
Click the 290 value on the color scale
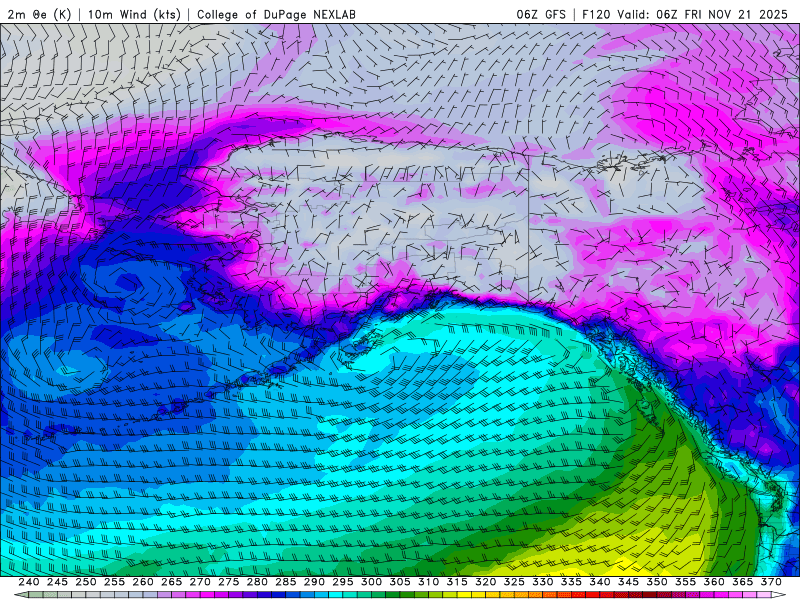(314, 582)
